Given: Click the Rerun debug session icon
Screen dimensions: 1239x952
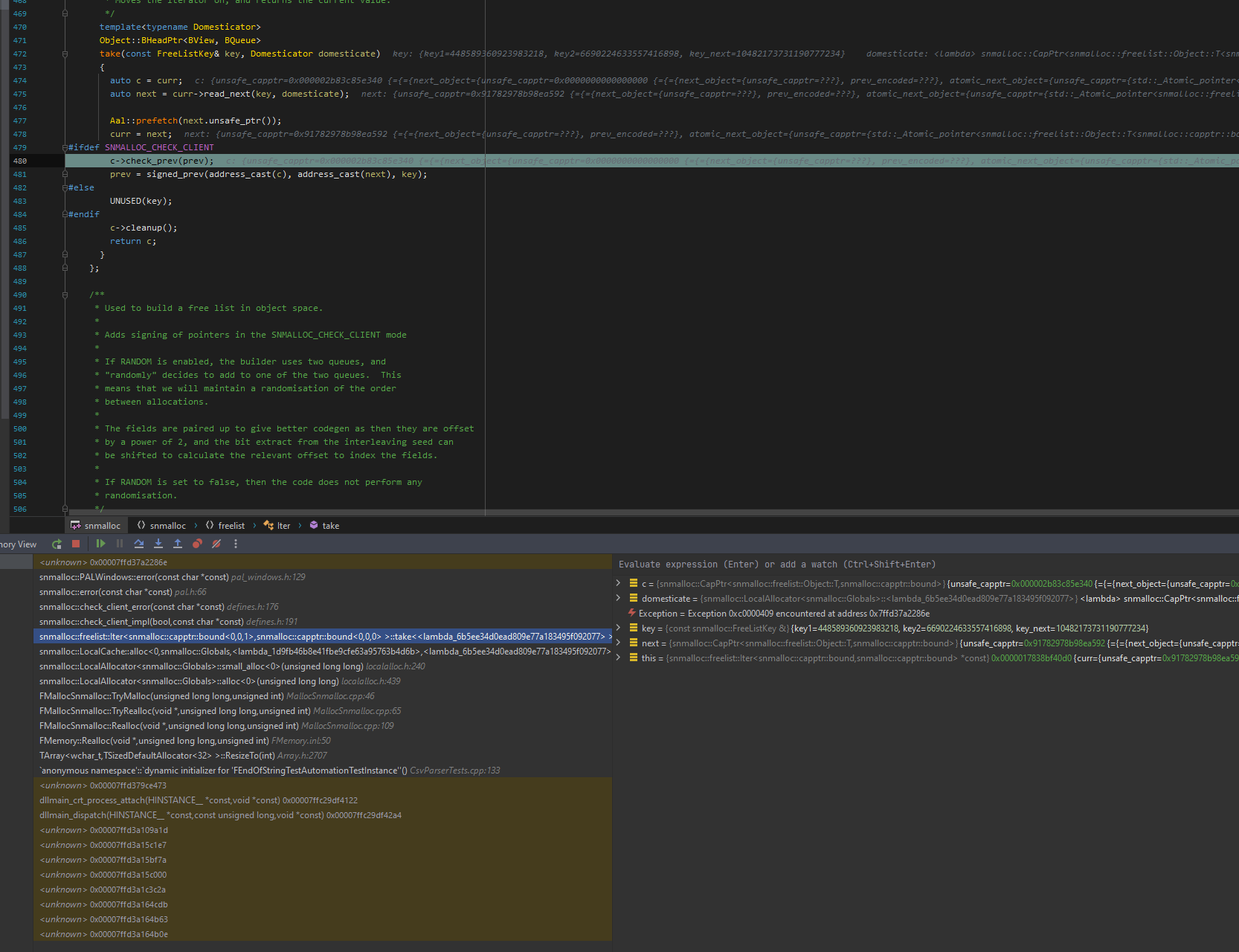Looking at the screenshot, I should (x=57, y=544).
